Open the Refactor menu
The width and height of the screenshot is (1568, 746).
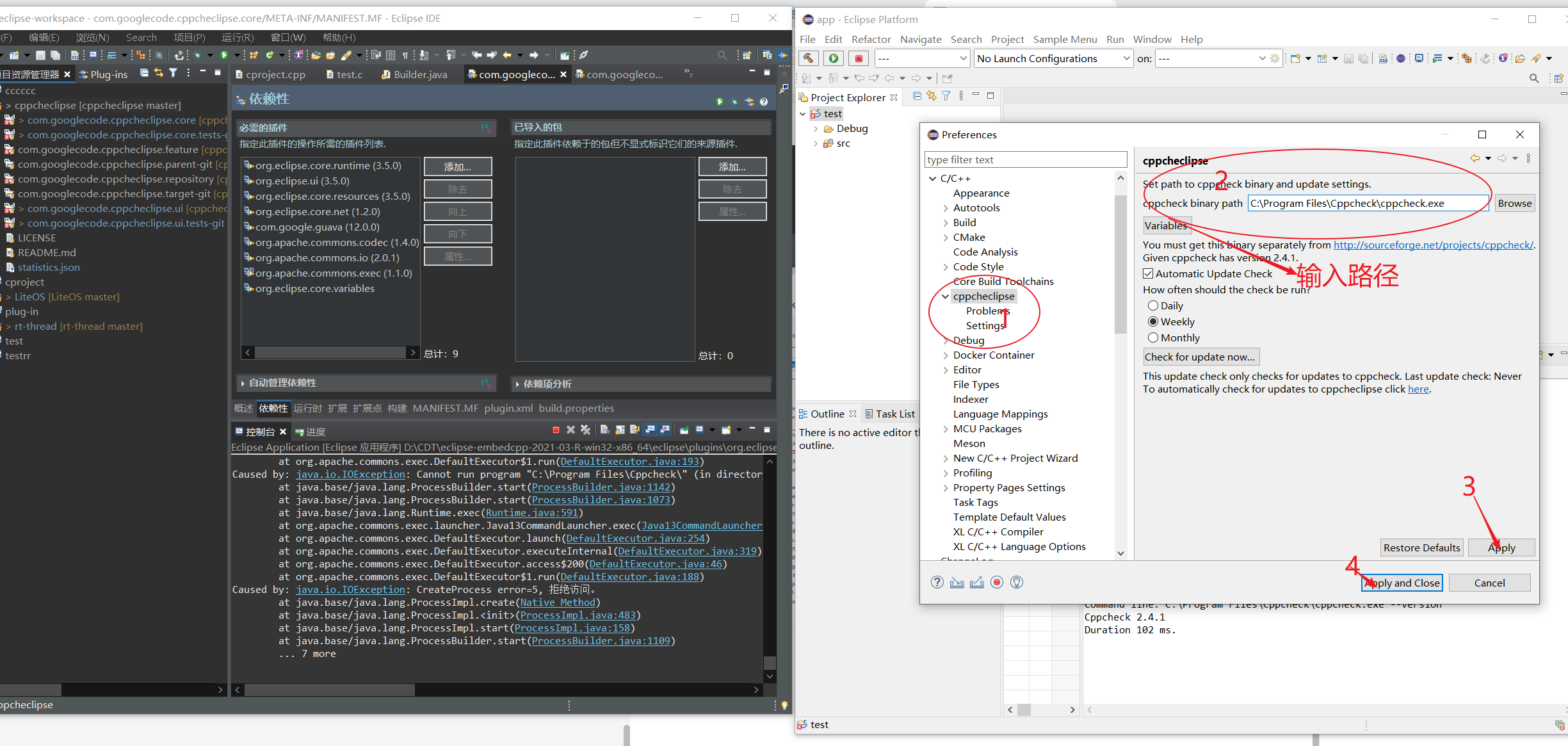pyautogui.click(x=871, y=39)
